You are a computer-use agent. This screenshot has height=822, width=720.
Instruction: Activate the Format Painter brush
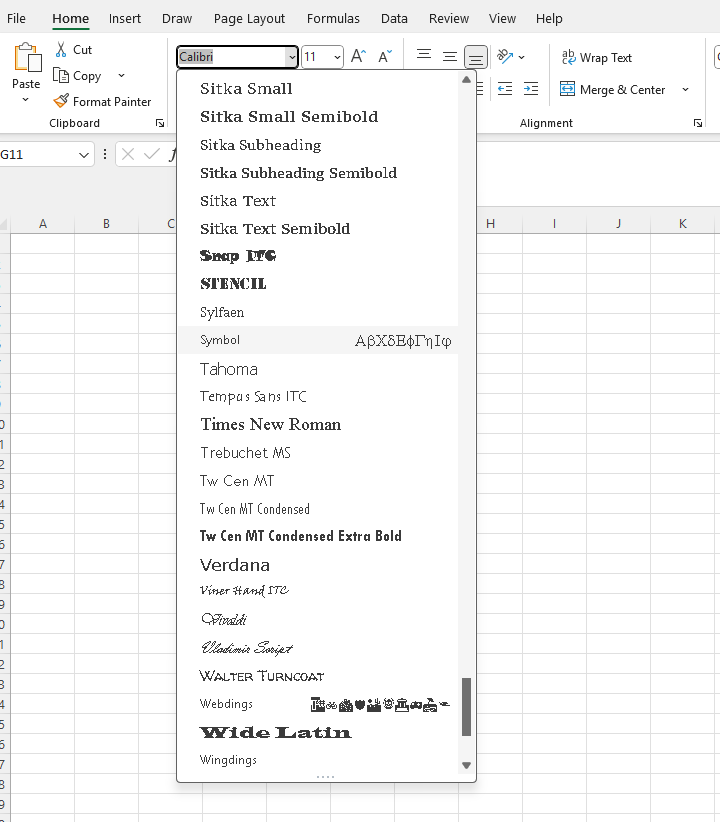click(61, 101)
